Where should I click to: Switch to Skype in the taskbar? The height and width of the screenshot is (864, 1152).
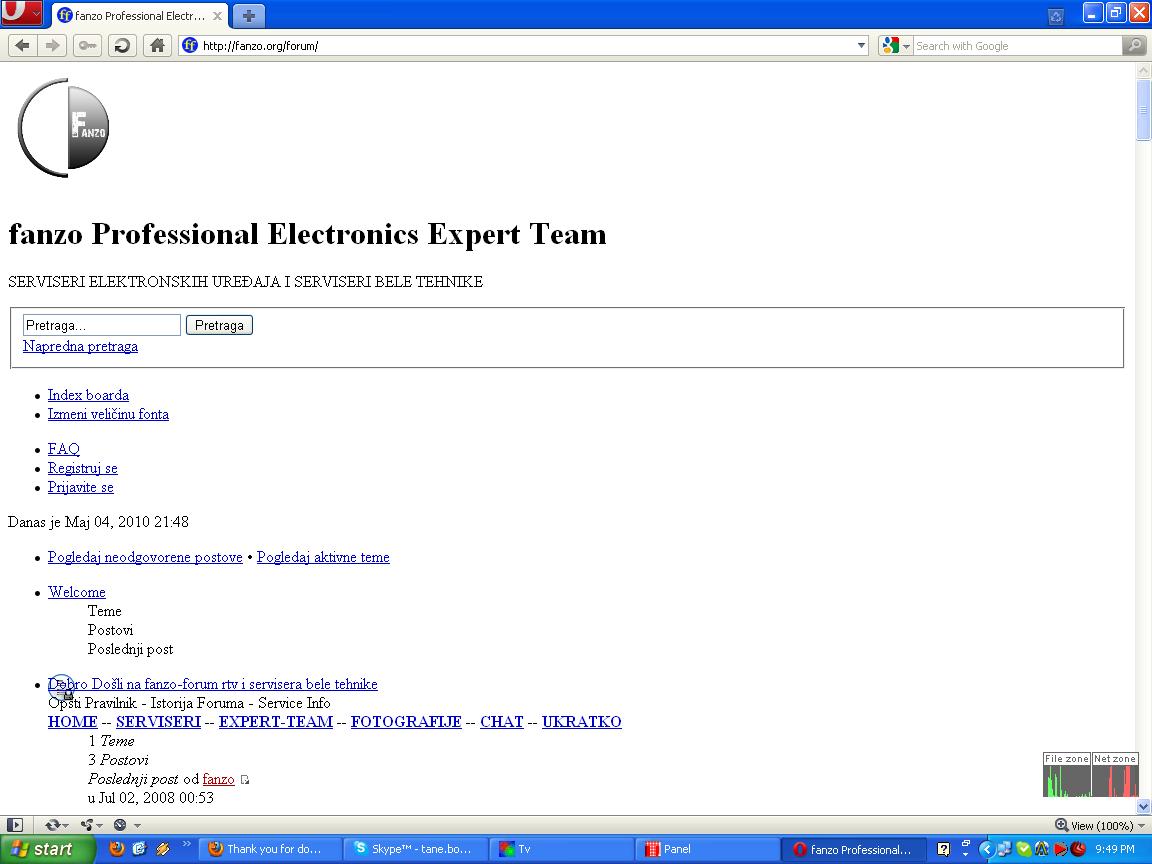(x=416, y=849)
